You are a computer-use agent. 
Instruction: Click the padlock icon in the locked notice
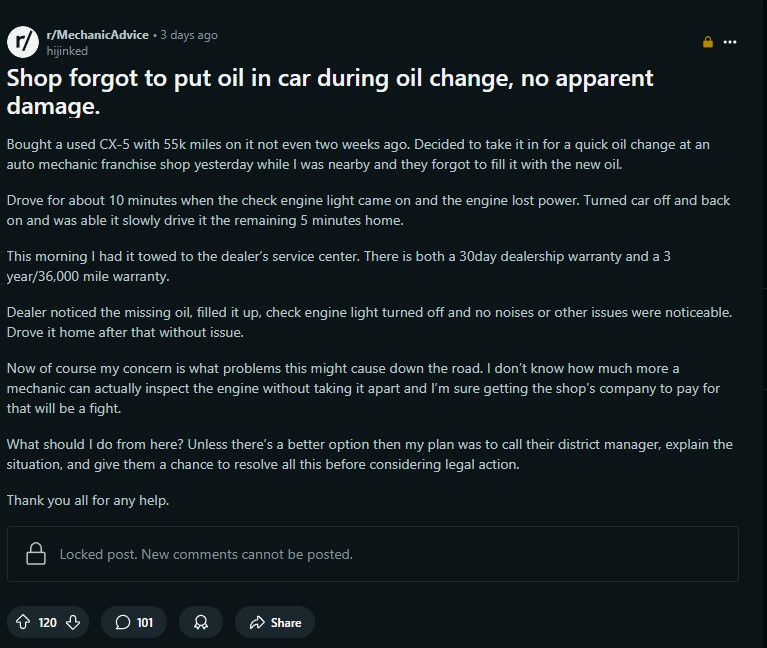click(36, 554)
